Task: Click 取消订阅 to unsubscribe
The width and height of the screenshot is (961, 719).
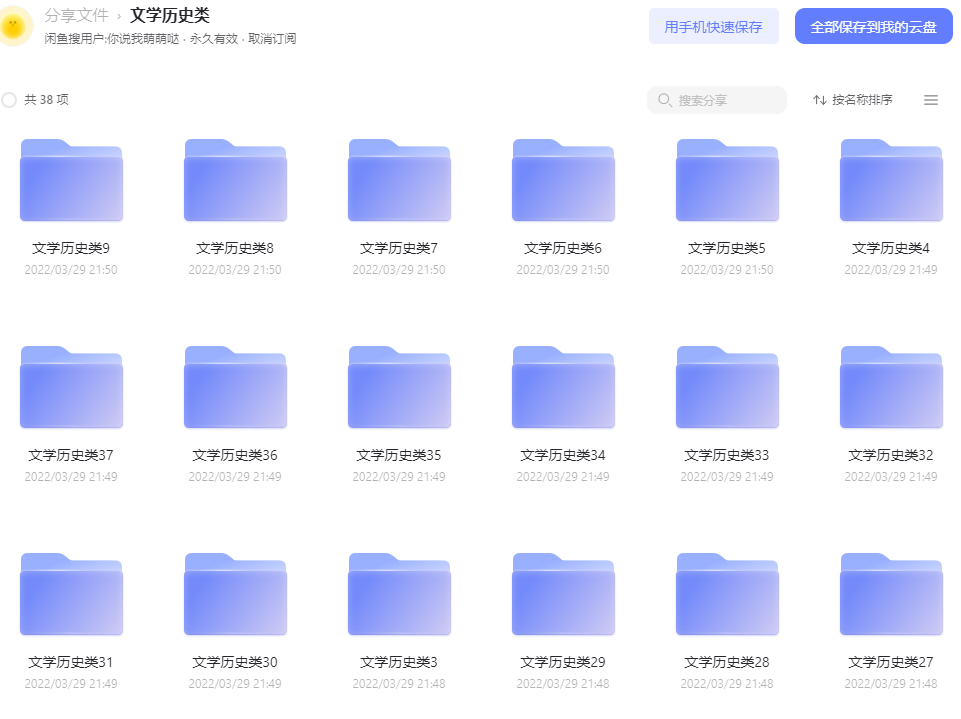Action: 272,39
